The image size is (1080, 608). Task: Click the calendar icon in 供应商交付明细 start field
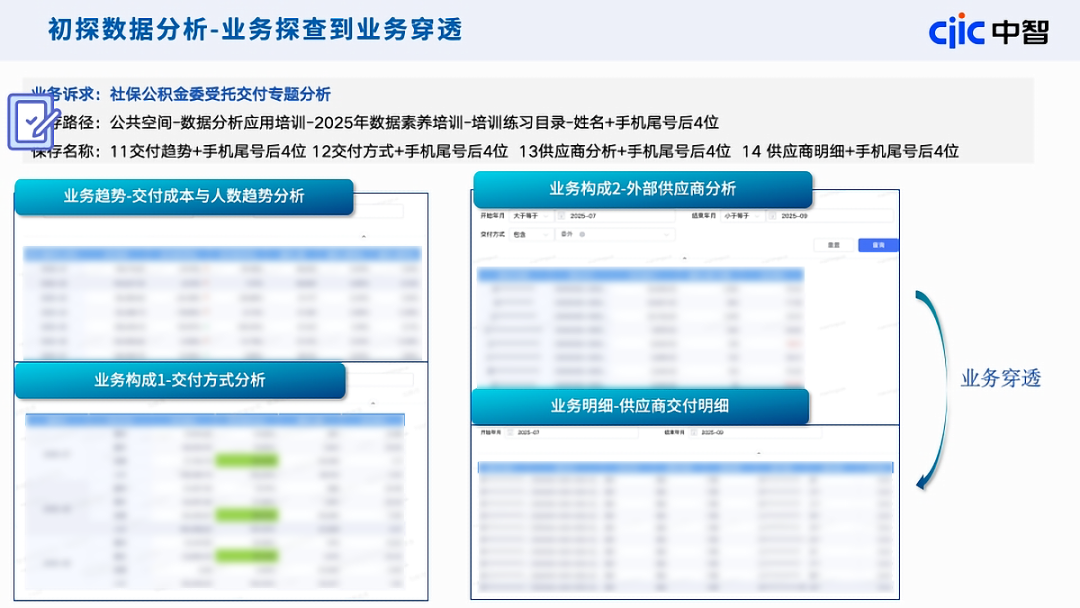tap(509, 433)
